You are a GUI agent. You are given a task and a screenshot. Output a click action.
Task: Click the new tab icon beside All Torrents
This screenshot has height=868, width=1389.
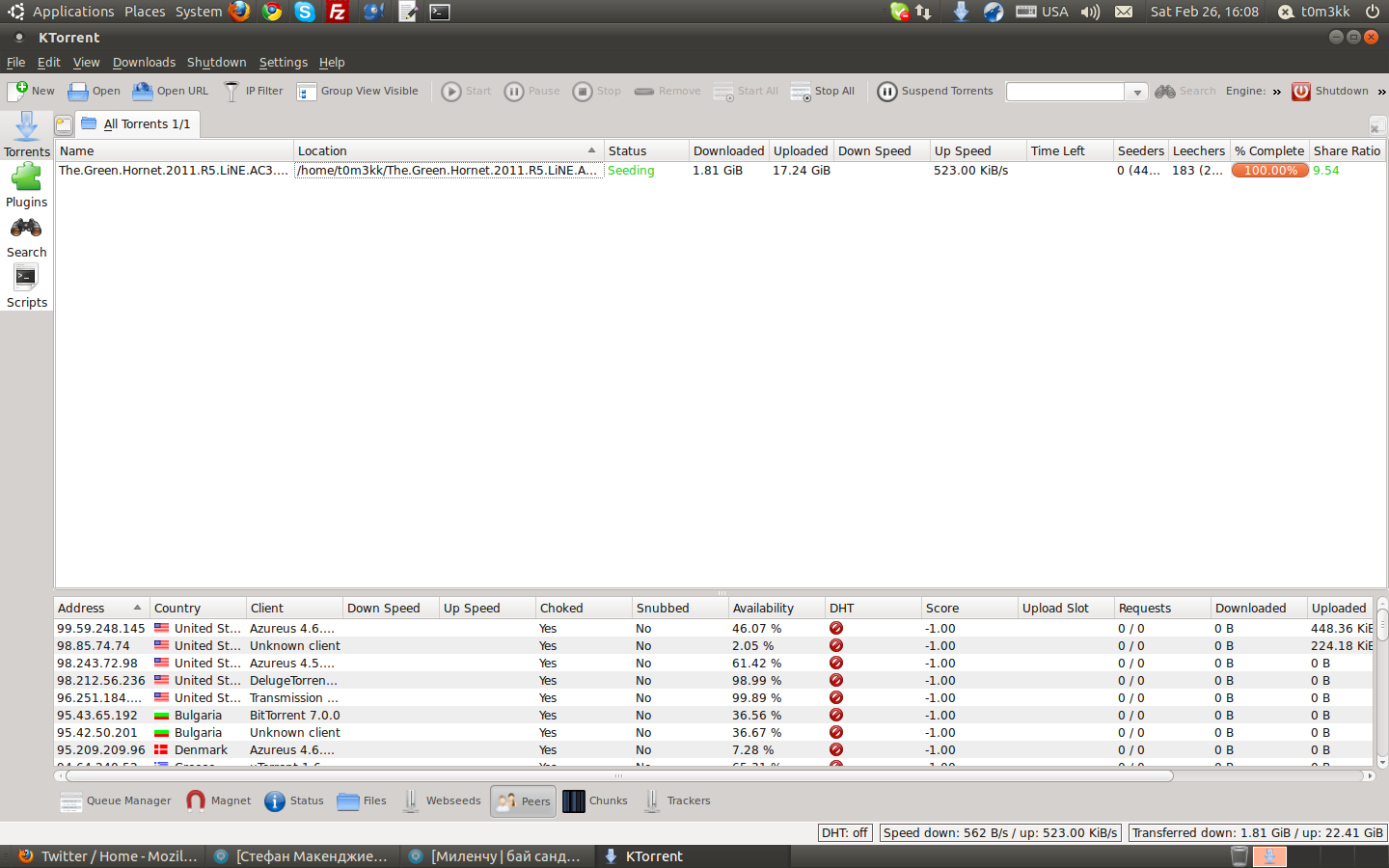[64, 124]
